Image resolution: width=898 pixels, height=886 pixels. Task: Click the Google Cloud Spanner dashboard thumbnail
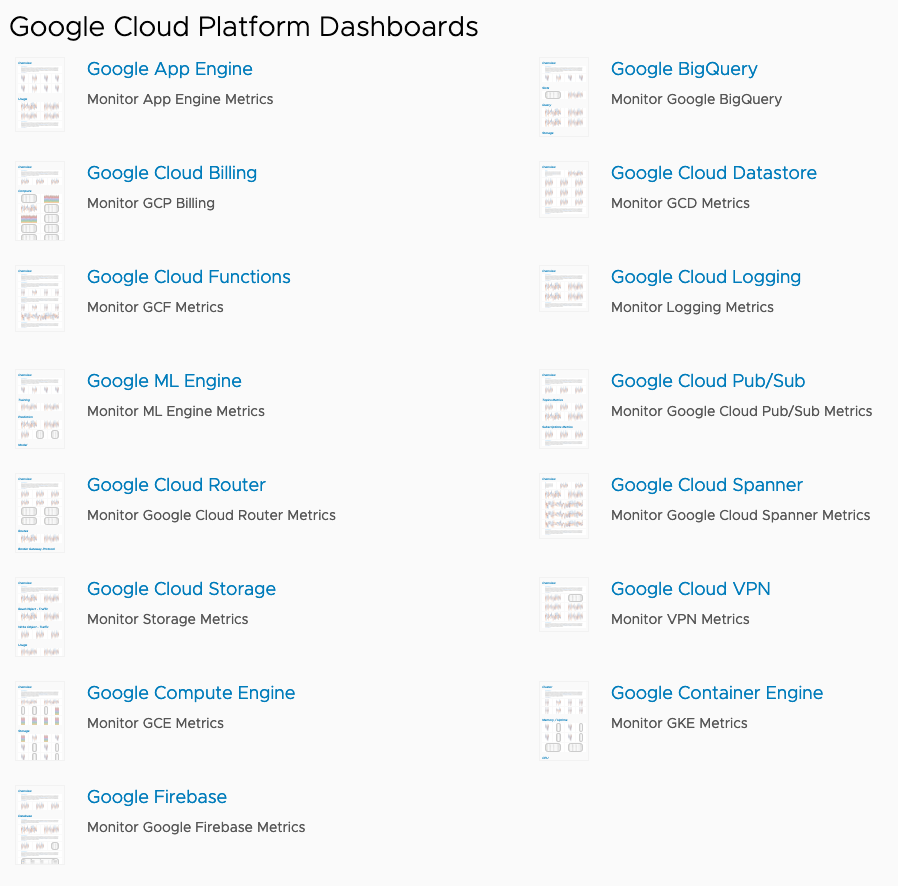[564, 506]
